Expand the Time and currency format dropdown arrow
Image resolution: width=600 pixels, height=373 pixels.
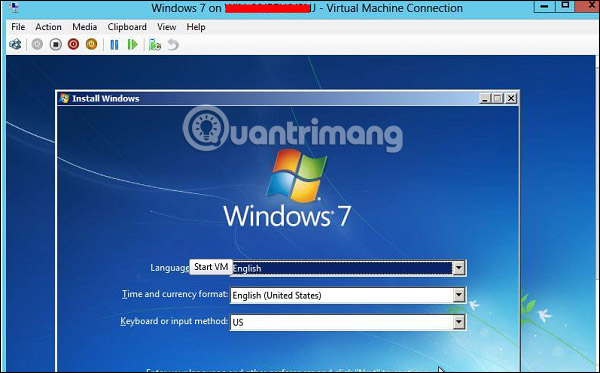458,295
